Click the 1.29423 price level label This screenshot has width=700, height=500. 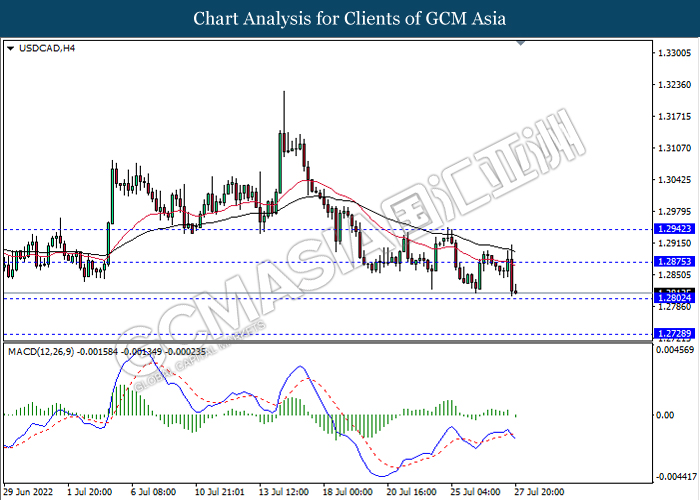tap(674, 229)
